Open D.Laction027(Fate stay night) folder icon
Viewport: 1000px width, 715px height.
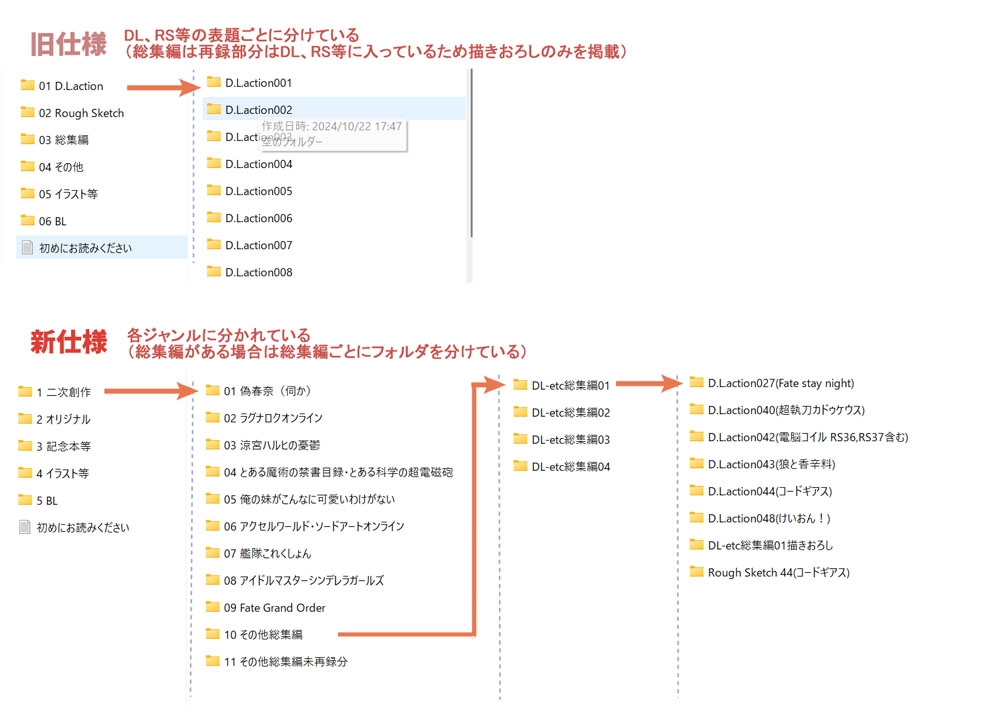tap(696, 383)
